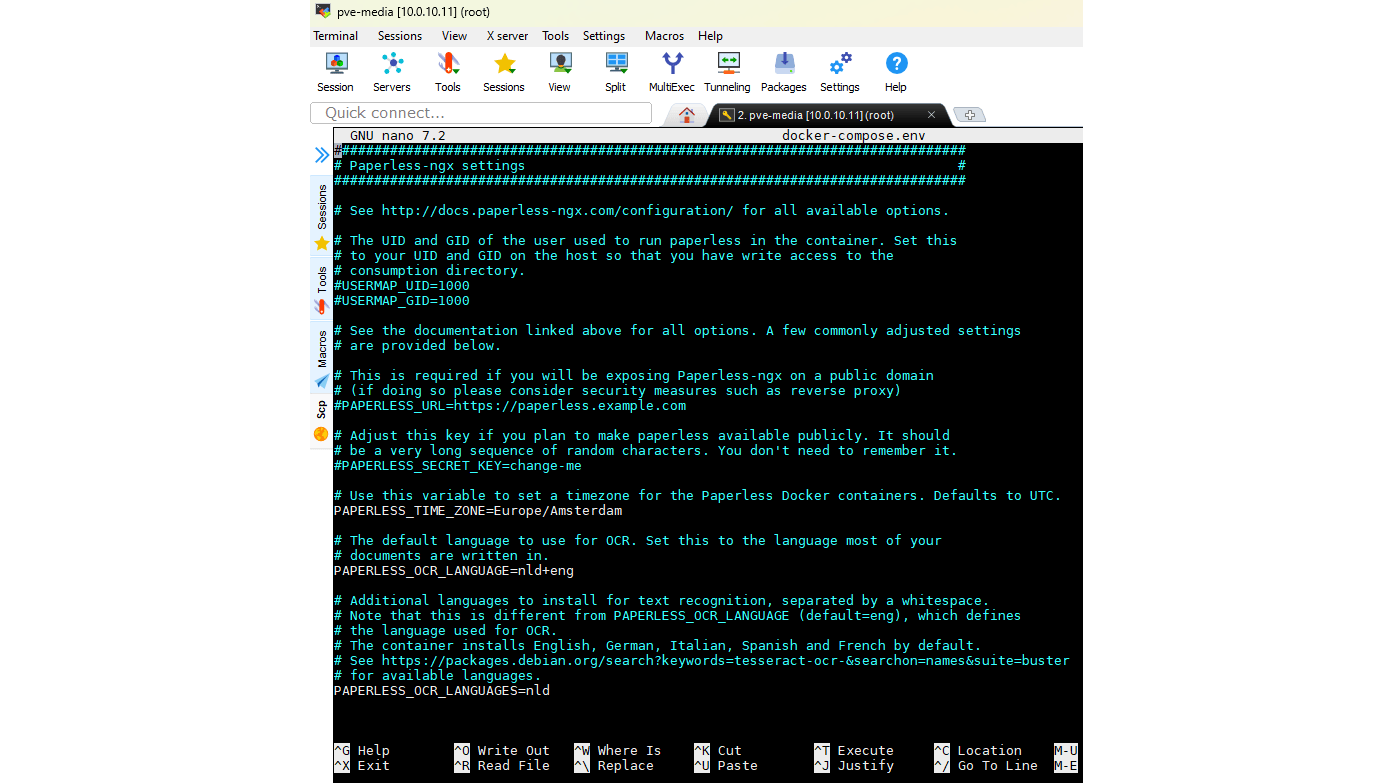
Task: Launch MultiExec mode from the toolbar
Action: (672, 73)
